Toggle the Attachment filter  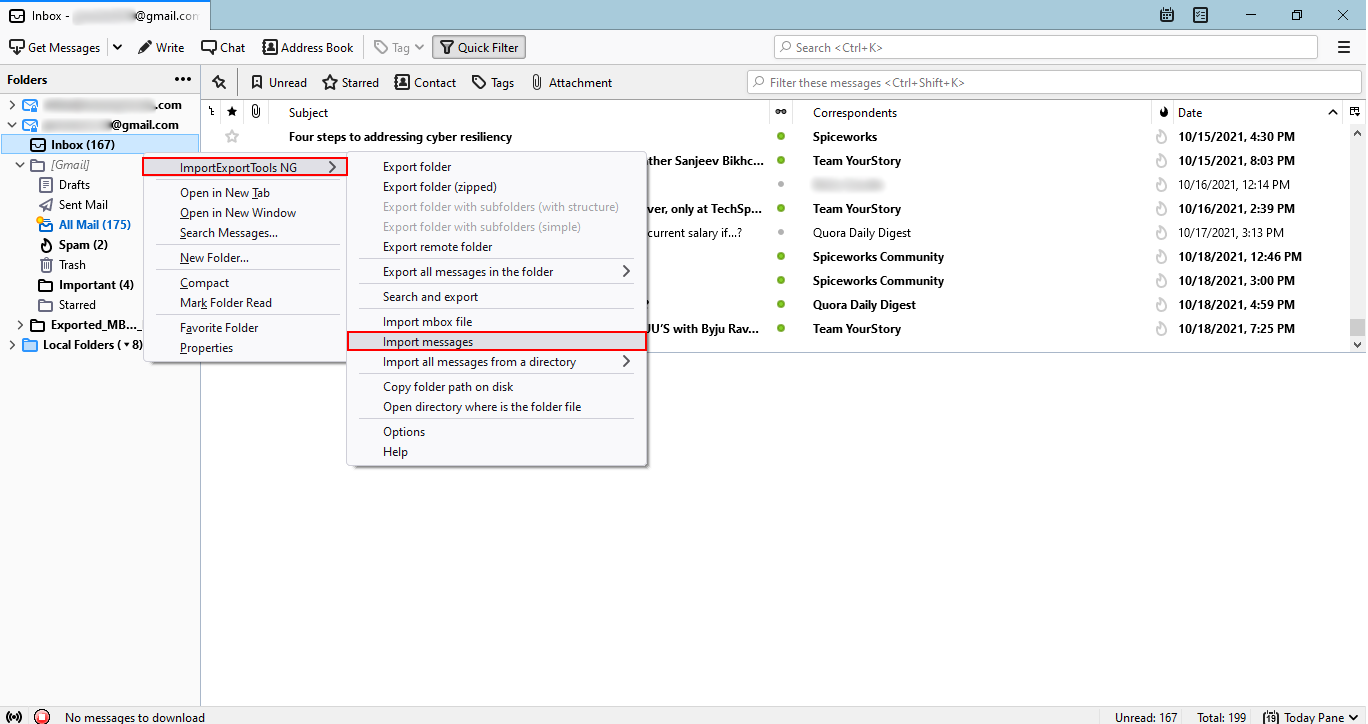(572, 82)
